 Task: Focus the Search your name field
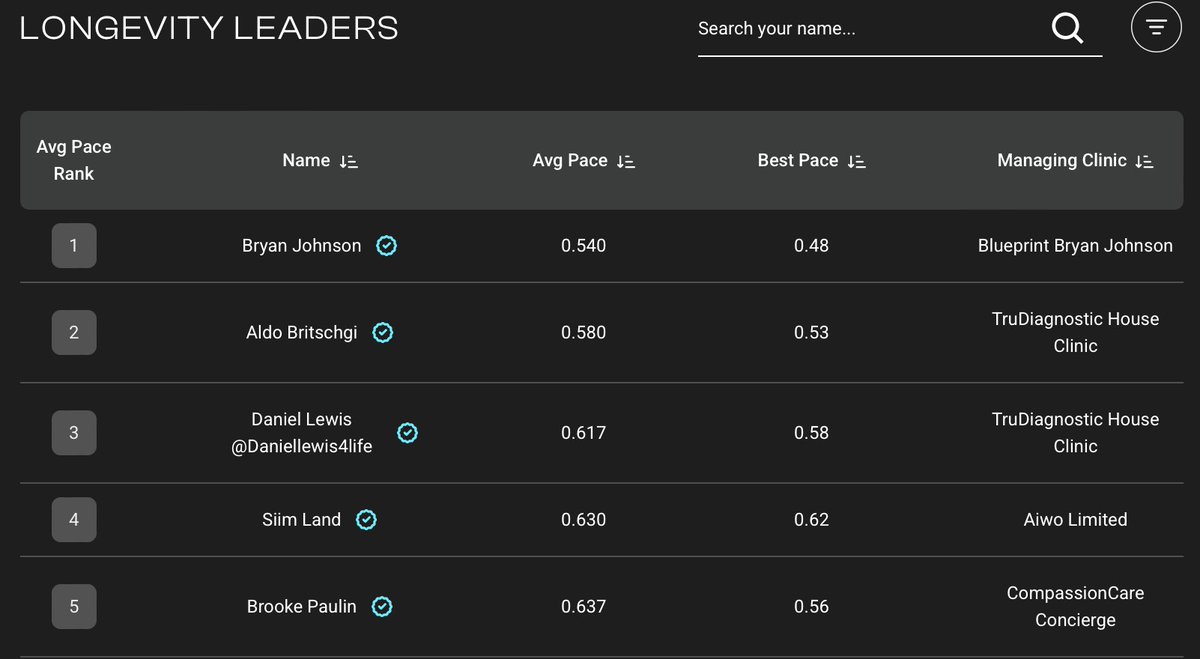click(870, 29)
